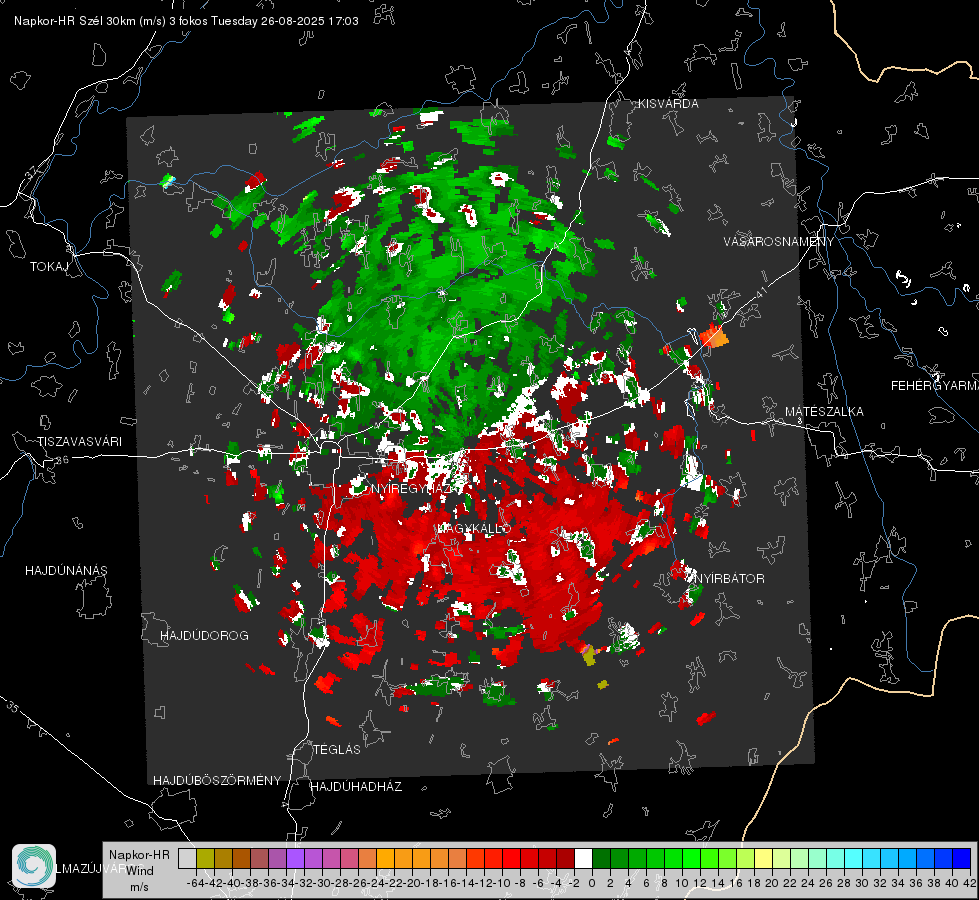
Task: Select the amber legend swatch between -24 and -22
Action: 385,858
